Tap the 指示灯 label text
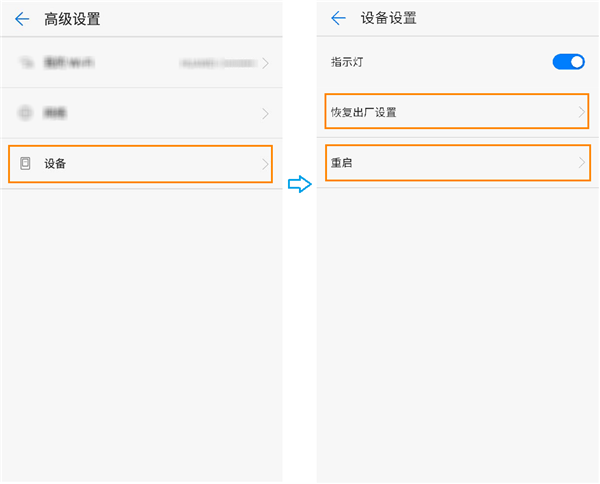Viewport: 600px width, 484px height. coord(347,62)
